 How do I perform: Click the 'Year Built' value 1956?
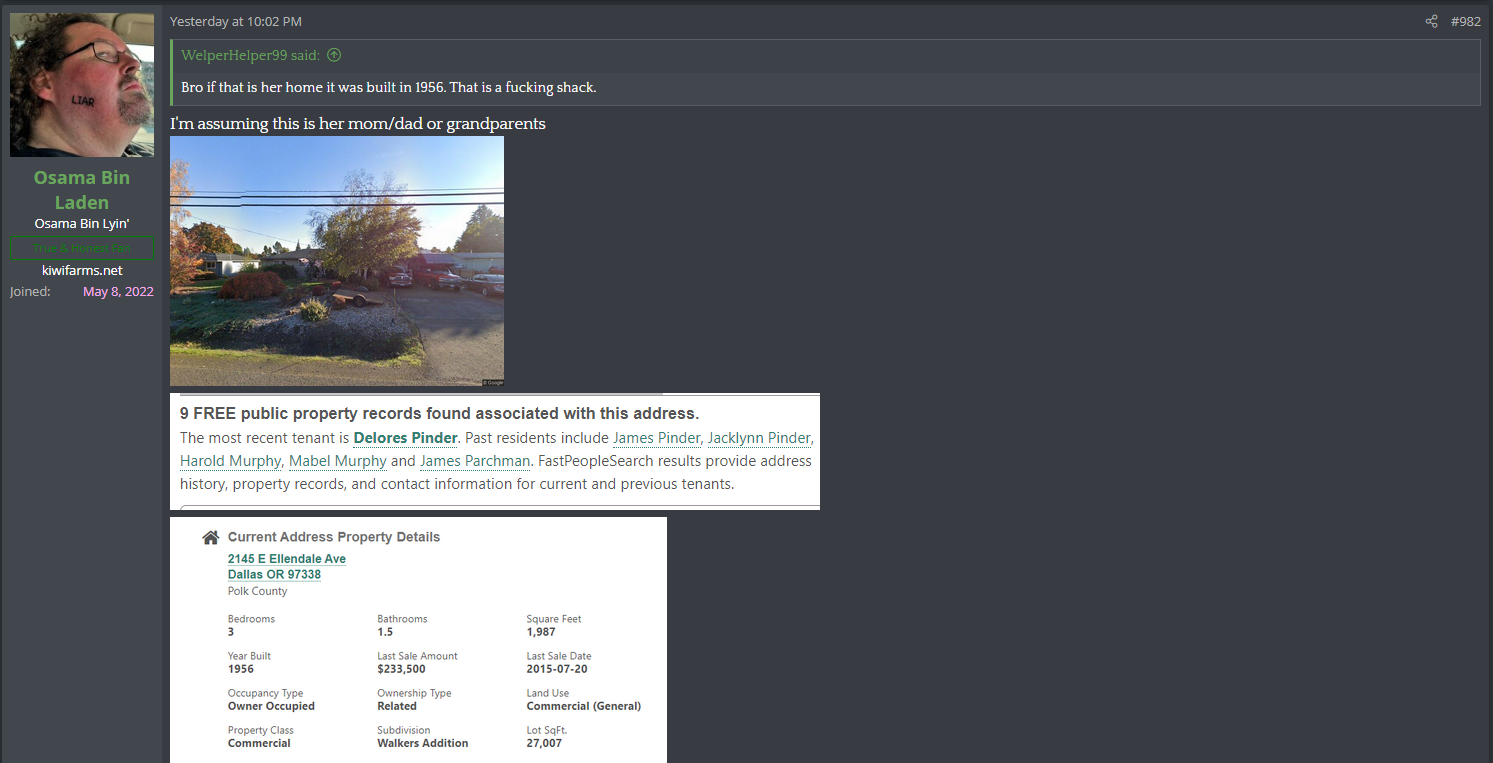241,669
